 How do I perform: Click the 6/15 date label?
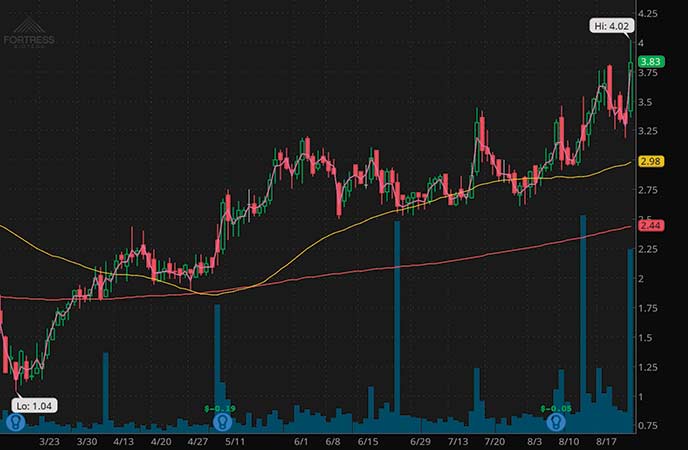coord(368,441)
